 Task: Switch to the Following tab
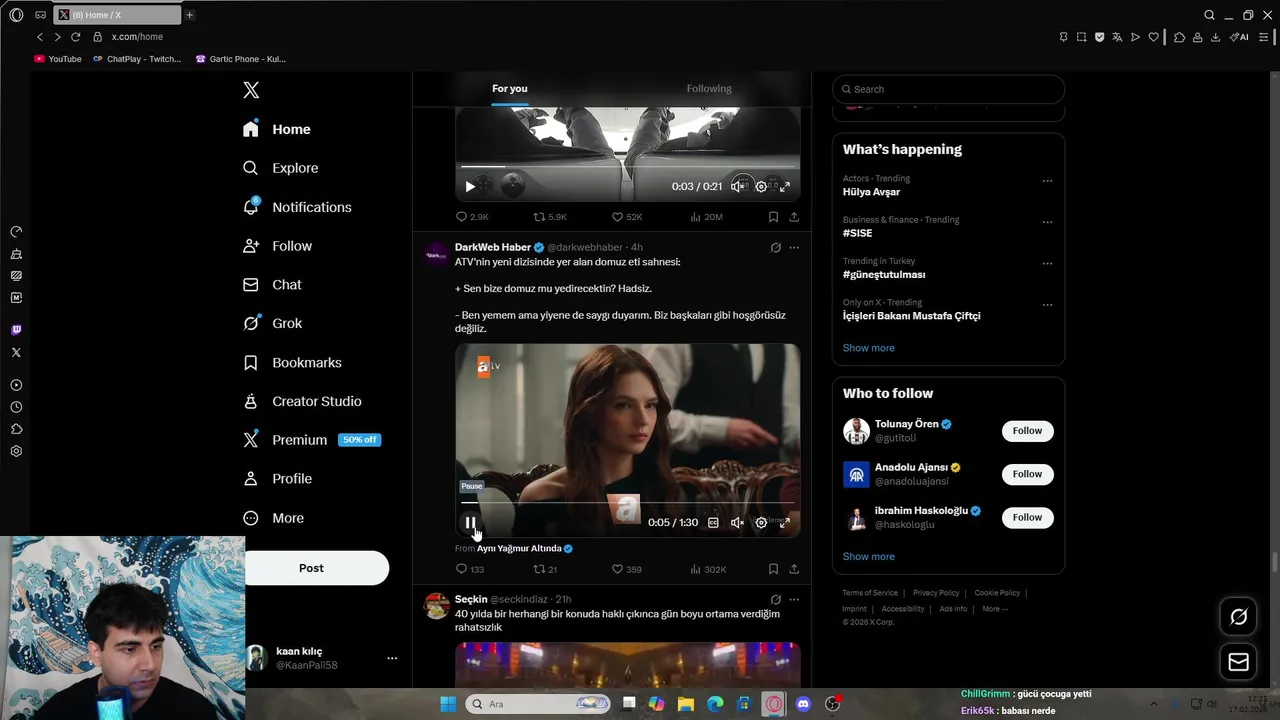click(x=709, y=89)
